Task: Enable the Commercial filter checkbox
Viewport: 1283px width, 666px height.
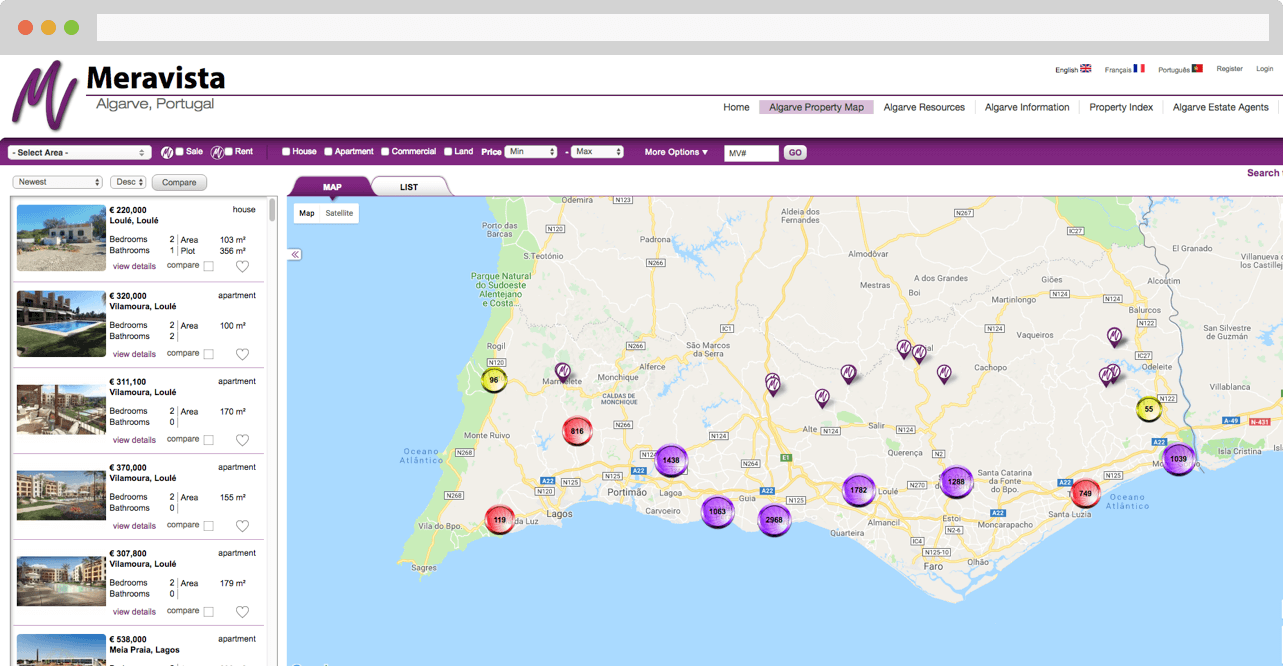Action: (385, 152)
